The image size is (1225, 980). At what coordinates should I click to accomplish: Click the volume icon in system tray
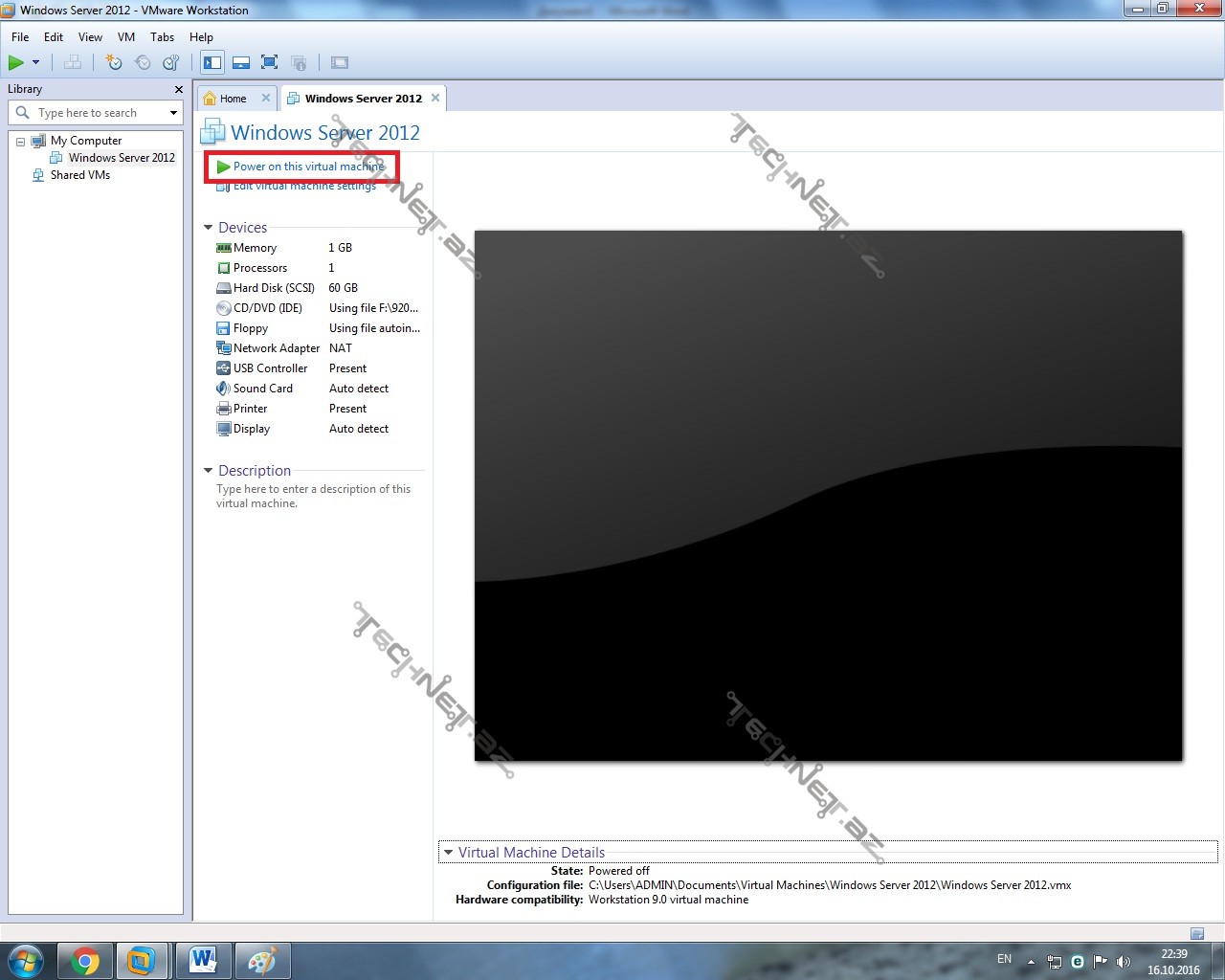[x=1124, y=962]
